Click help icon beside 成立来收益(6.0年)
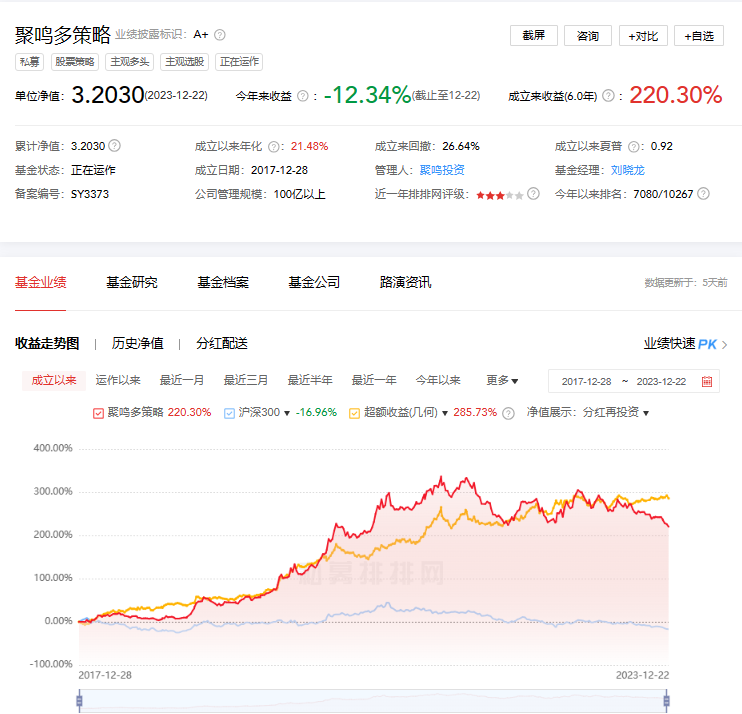This screenshot has width=742, height=714. pos(609,96)
